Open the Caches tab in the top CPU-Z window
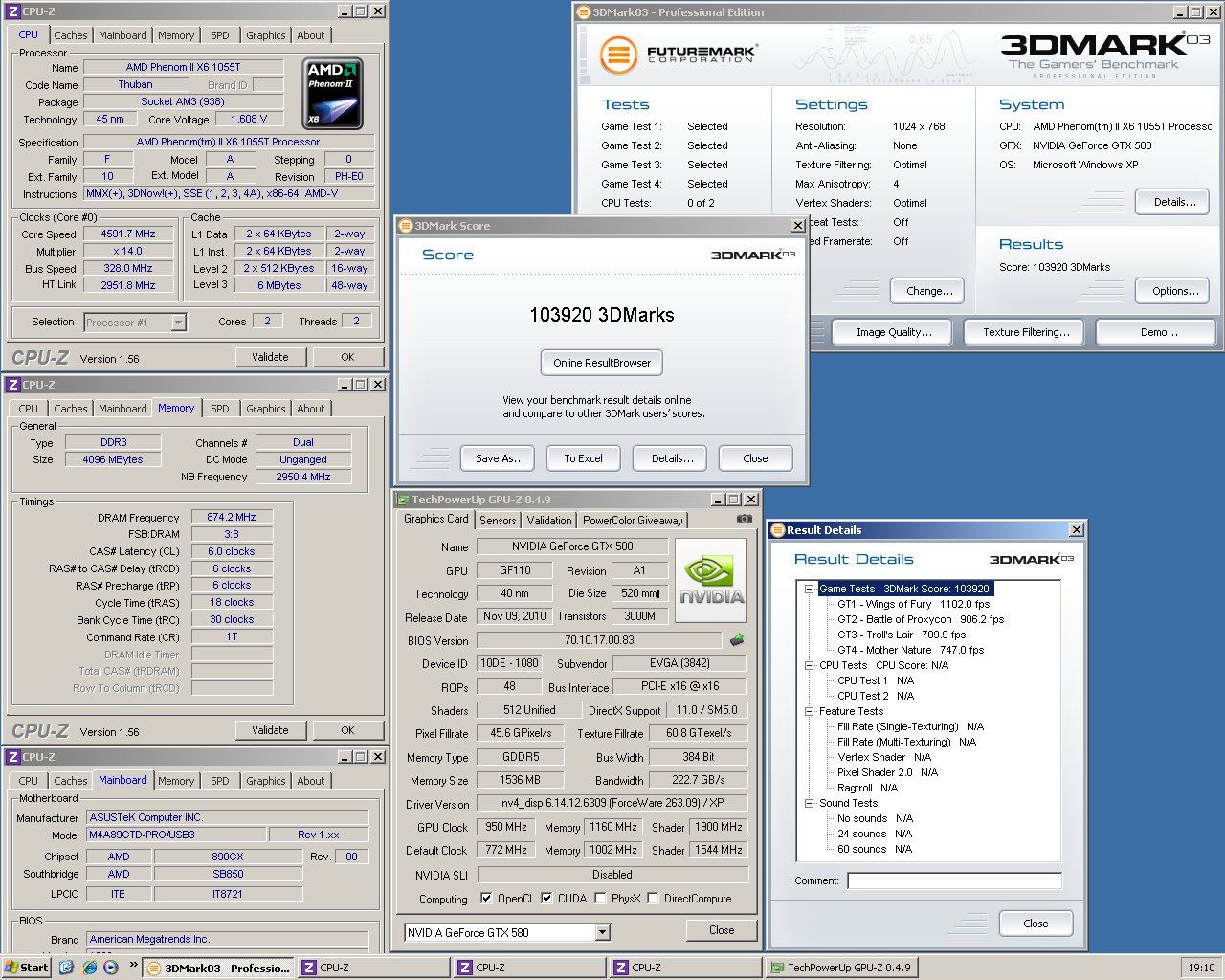1225x980 pixels. click(71, 35)
